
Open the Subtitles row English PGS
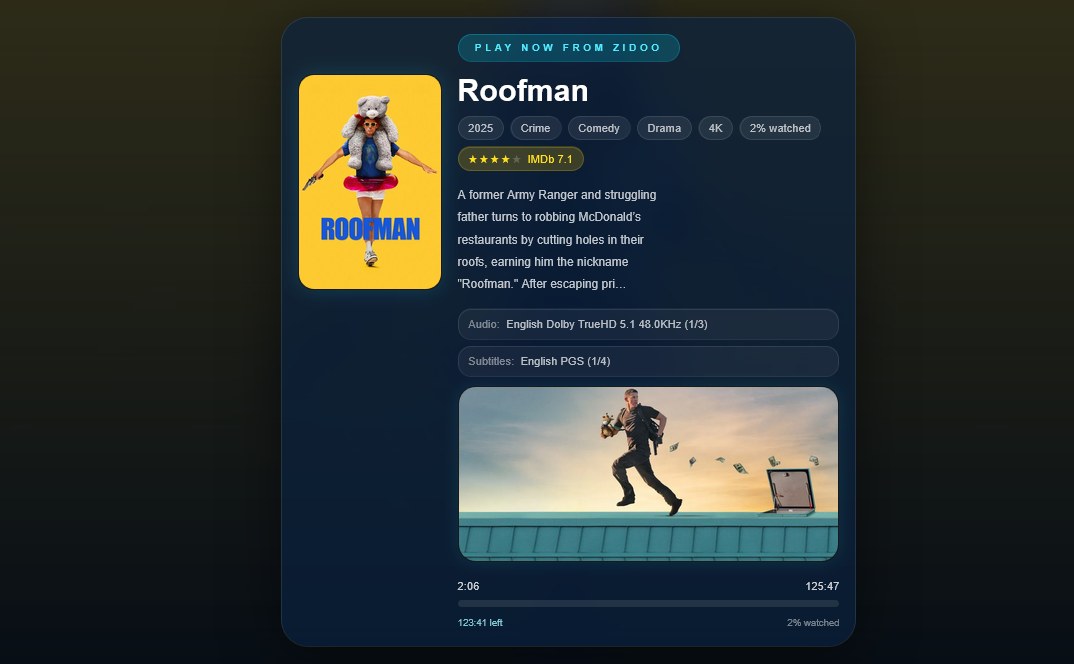coord(648,361)
